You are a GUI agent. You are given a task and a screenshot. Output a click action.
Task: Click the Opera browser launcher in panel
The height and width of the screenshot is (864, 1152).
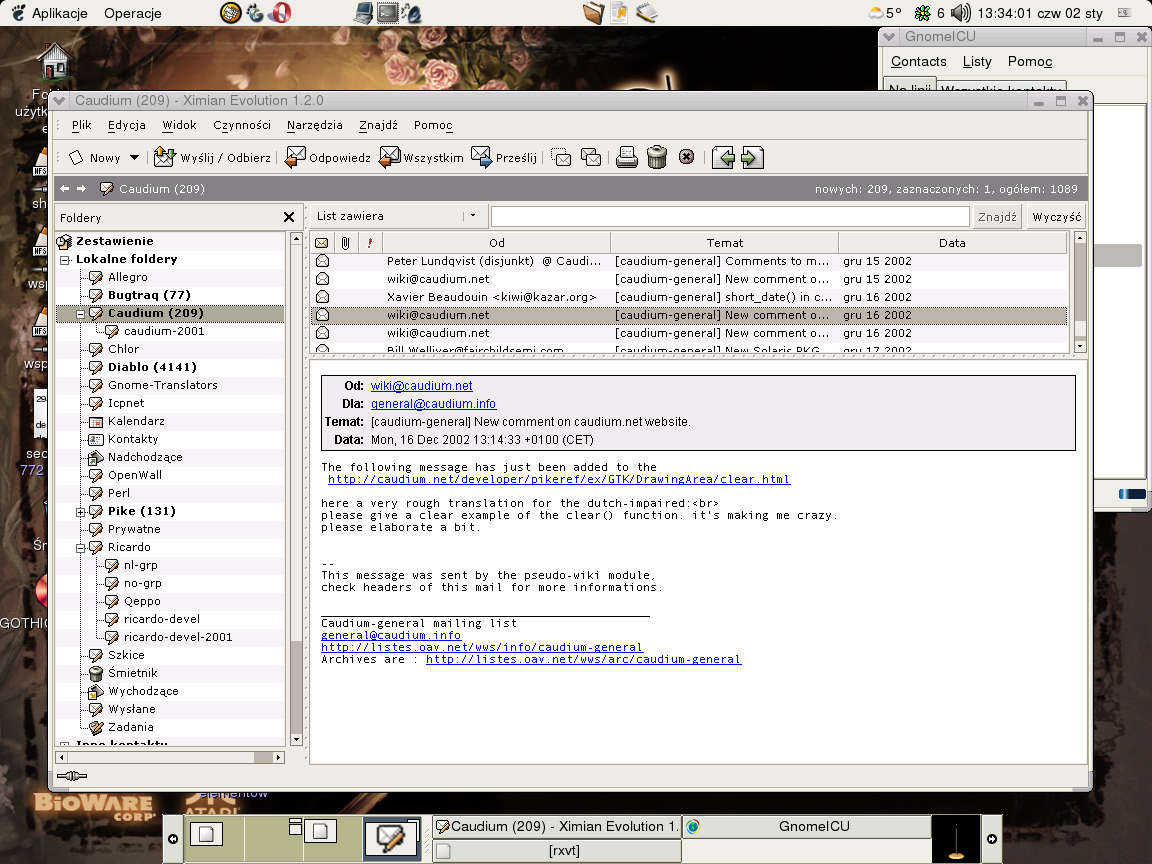tap(281, 12)
